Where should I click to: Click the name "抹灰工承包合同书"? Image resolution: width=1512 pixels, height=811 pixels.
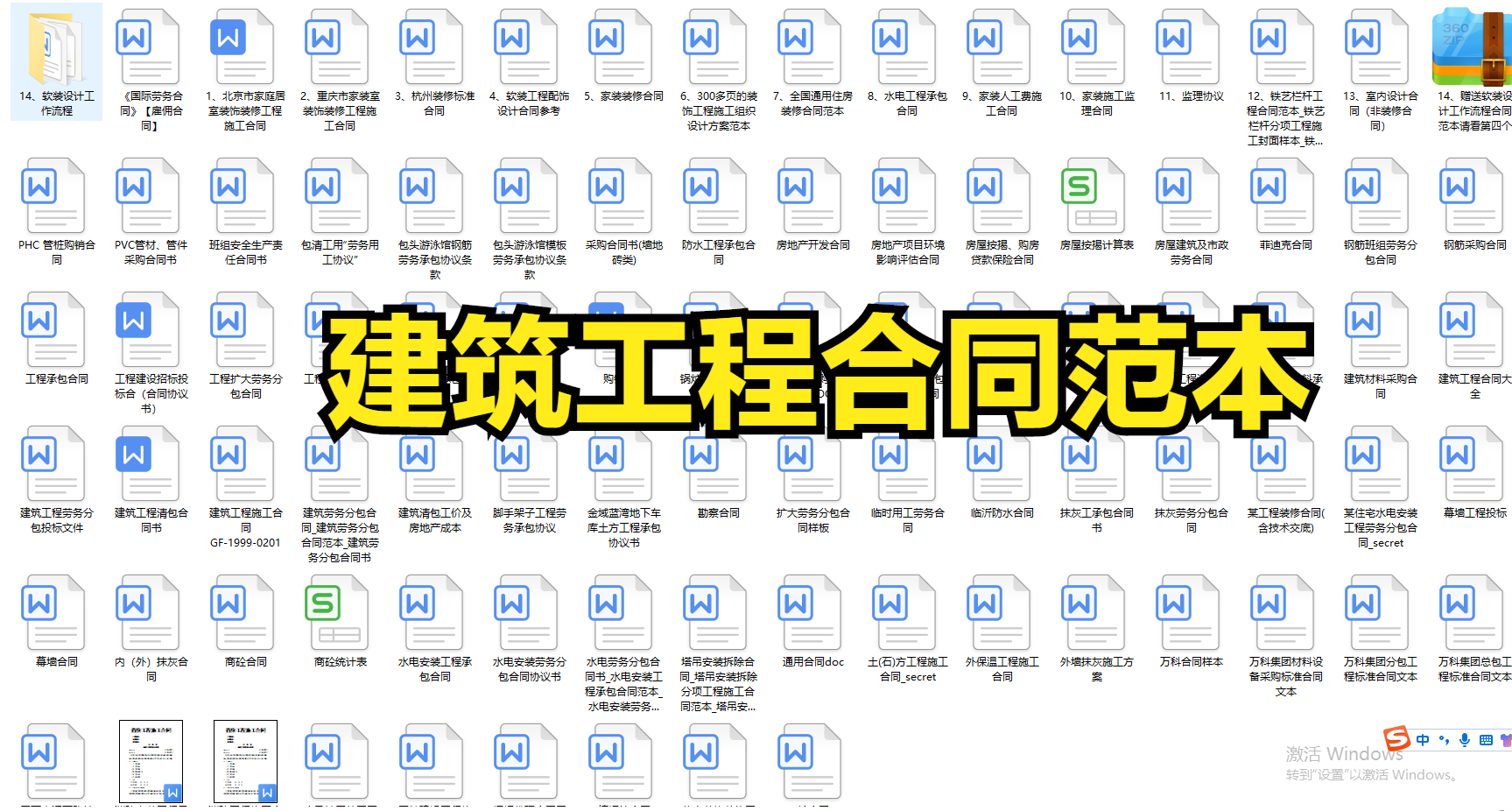tap(1097, 520)
